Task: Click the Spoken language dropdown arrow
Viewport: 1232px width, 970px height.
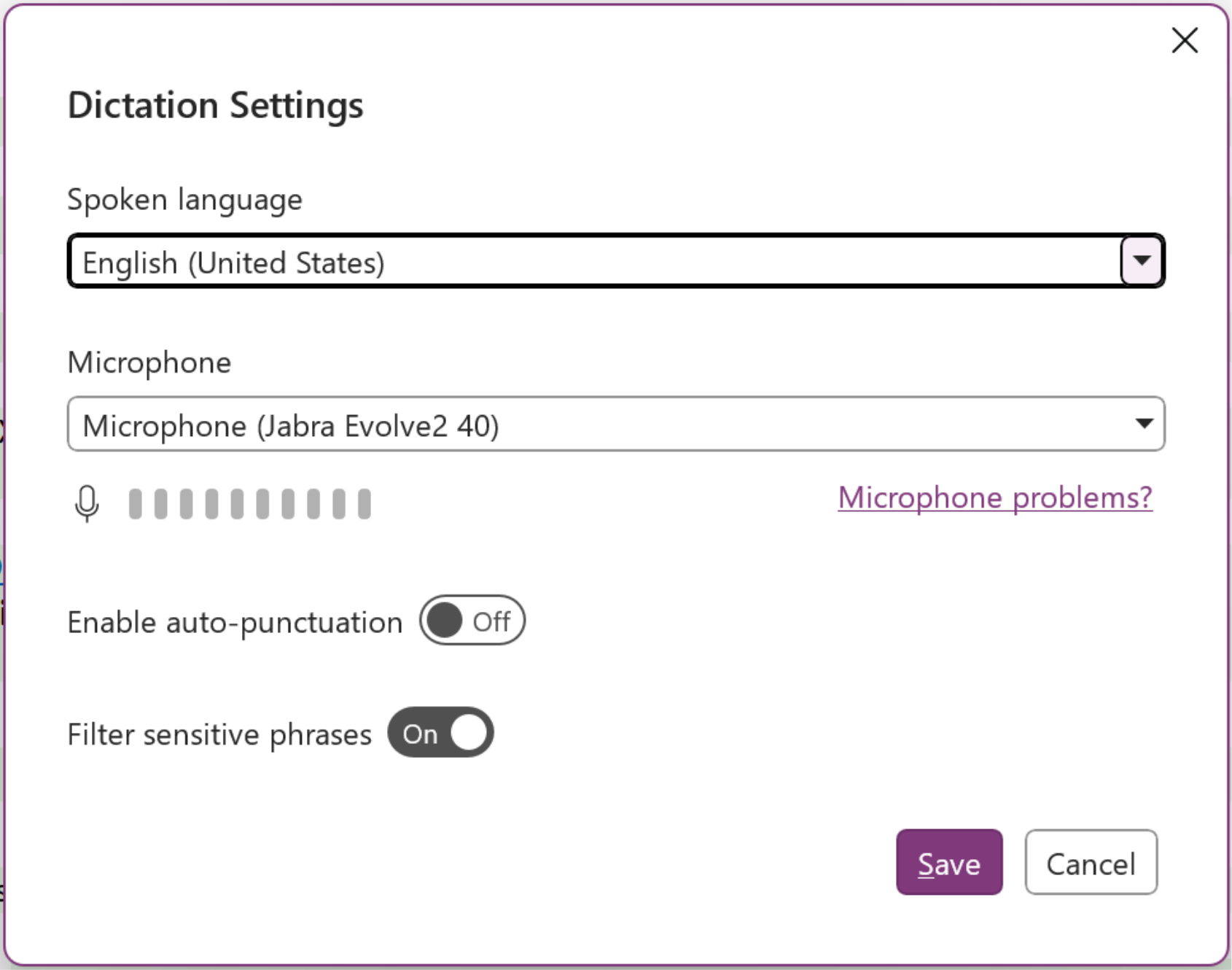Action: (x=1141, y=260)
